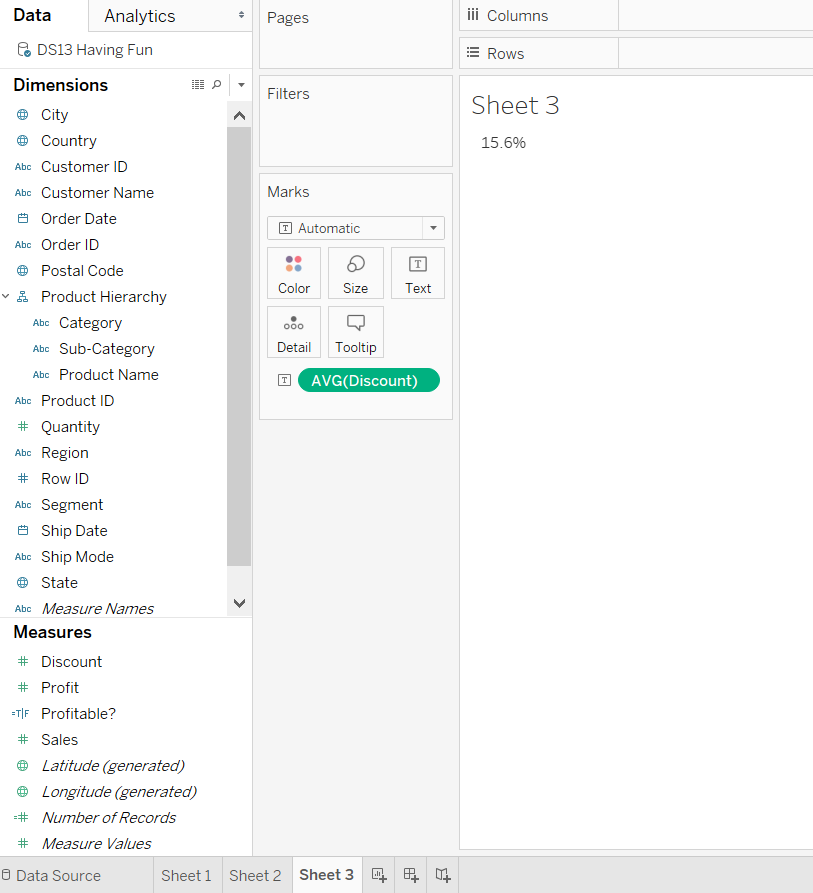Click the Analytics pane up-down arrows
Image resolution: width=813 pixels, height=893 pixels.
[241, 15]
